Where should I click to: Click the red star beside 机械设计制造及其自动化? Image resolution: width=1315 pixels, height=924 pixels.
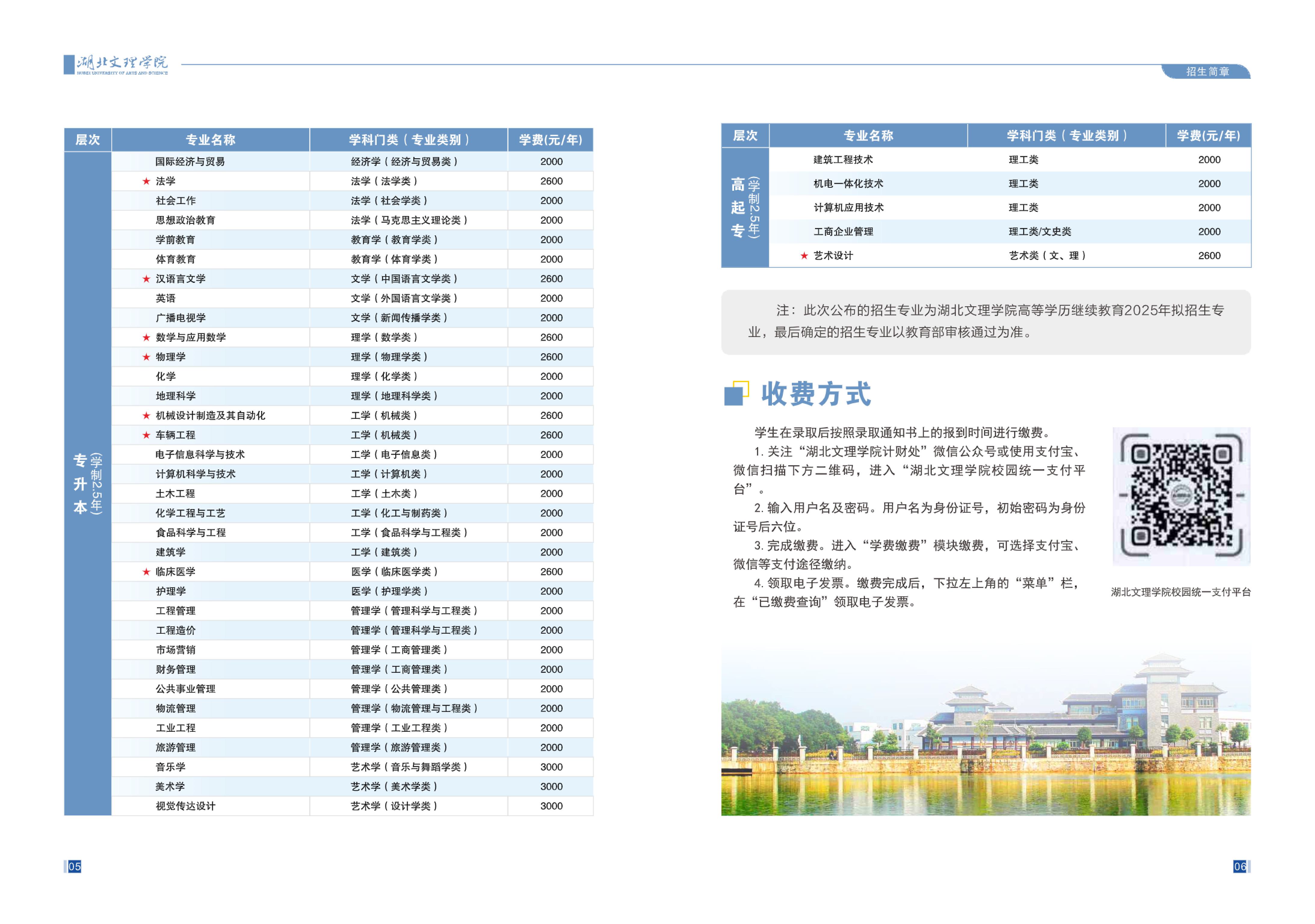[x=146, y=415]
